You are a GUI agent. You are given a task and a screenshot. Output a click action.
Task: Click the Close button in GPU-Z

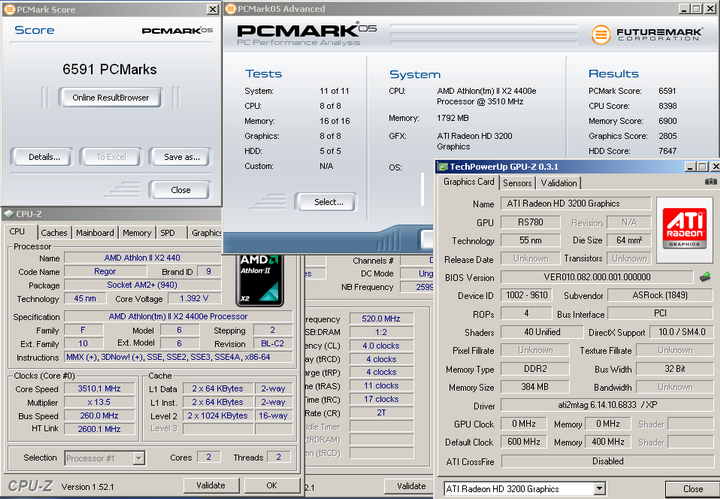pos(692,489)
